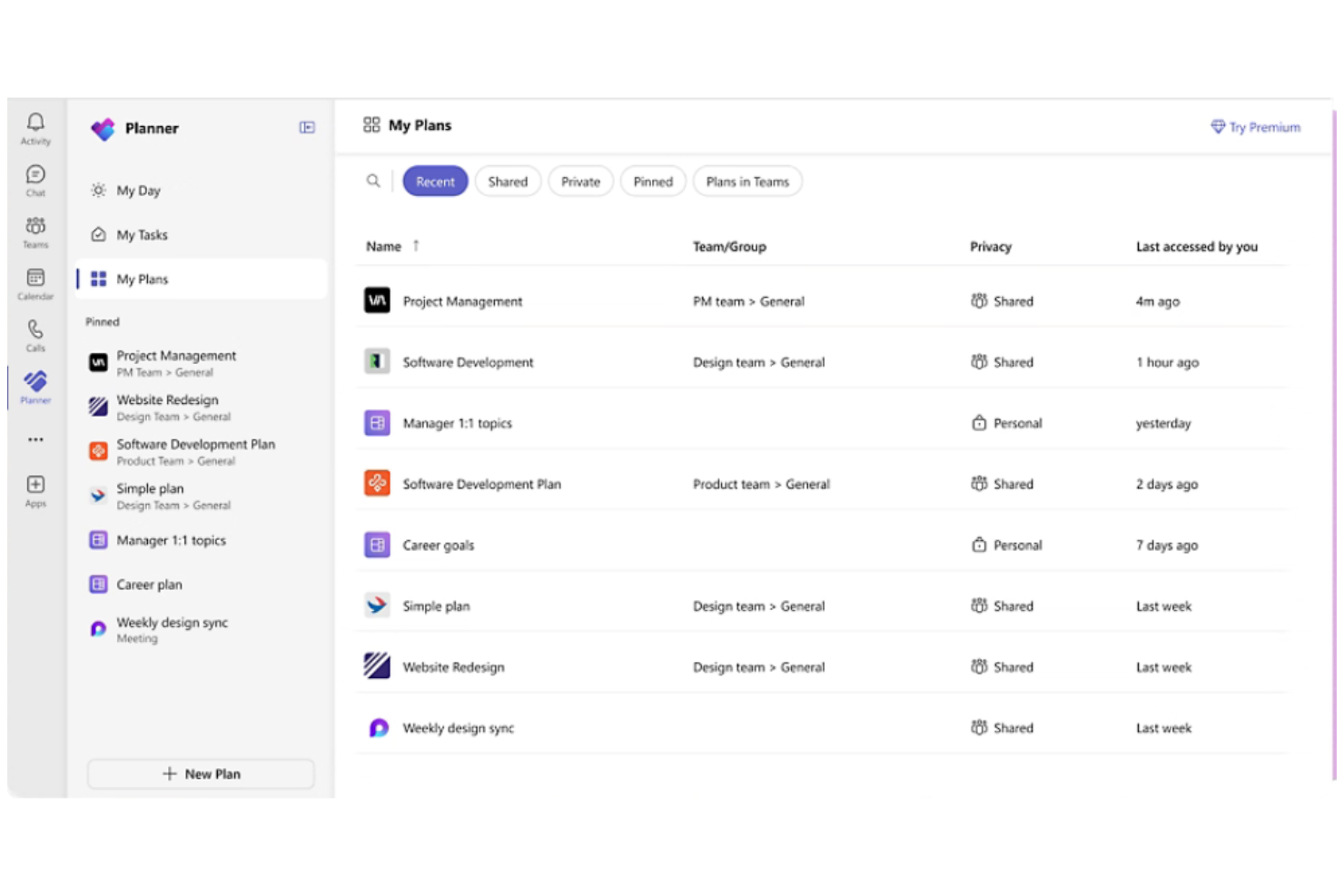Collapse the Planner side pane

[x=307, y=129]
